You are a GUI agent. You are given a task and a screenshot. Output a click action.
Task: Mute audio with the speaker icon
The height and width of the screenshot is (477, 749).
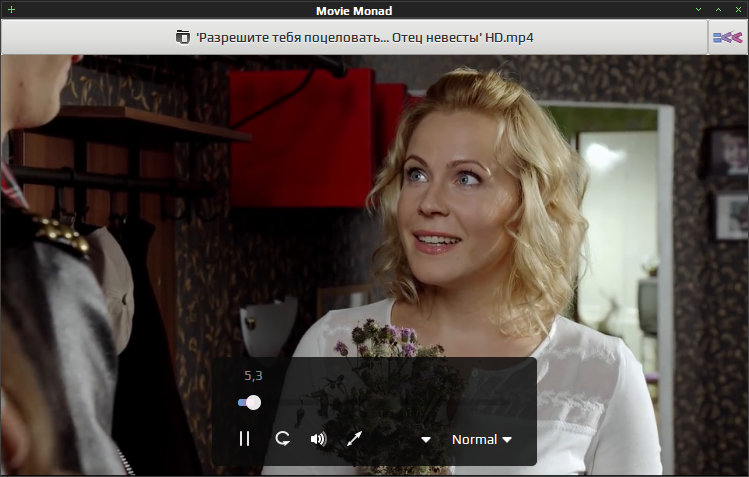(x=319, y=439)
